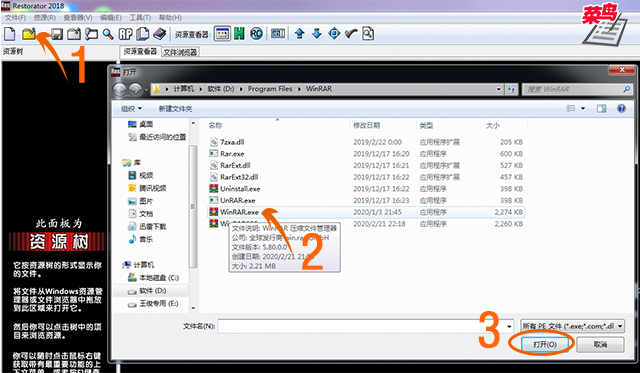Click the copy pages toolbar icon
The image size is (640, 373).
[142, 34]
